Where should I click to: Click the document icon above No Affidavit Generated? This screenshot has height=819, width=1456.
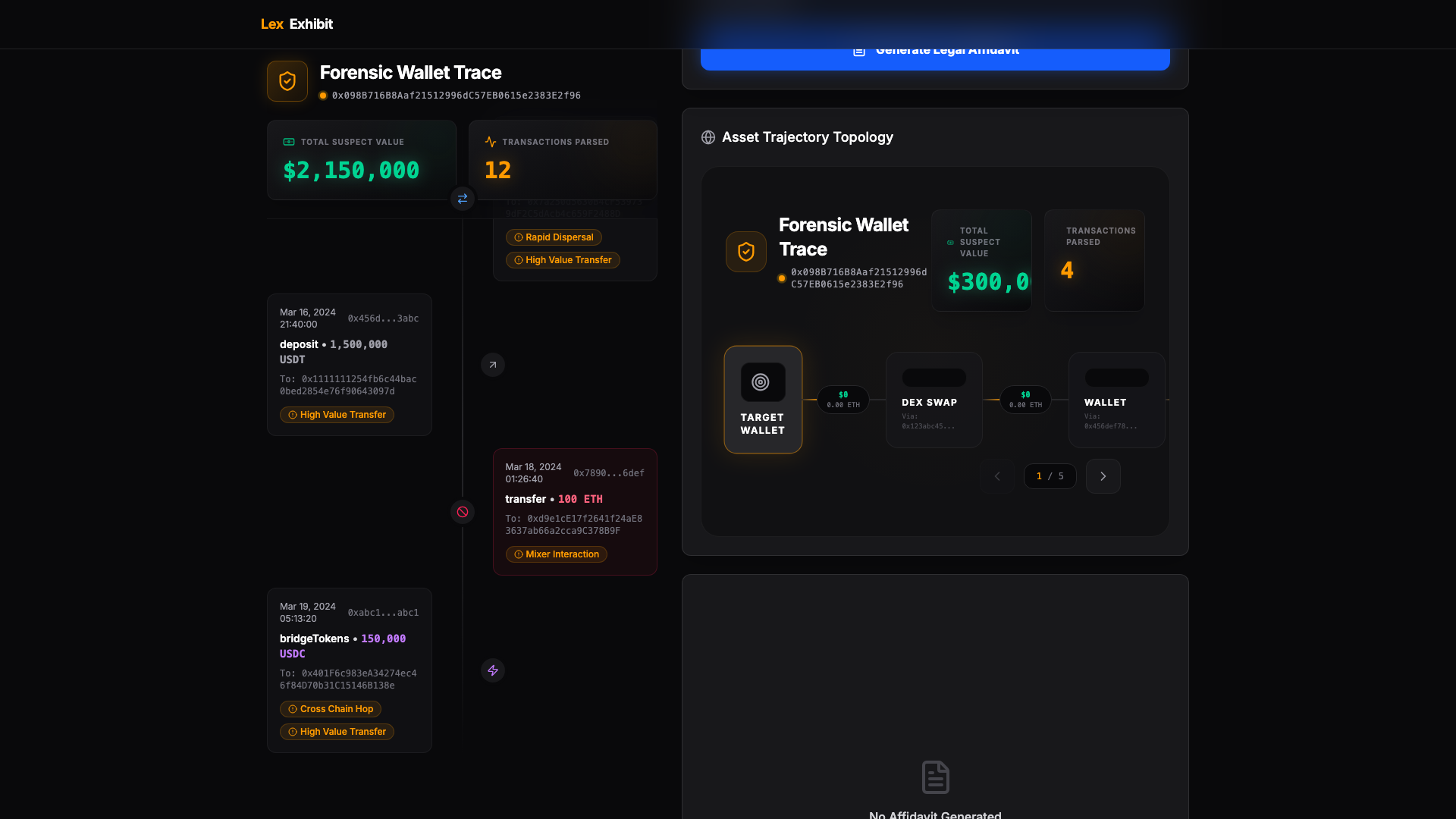click(935, 777)
